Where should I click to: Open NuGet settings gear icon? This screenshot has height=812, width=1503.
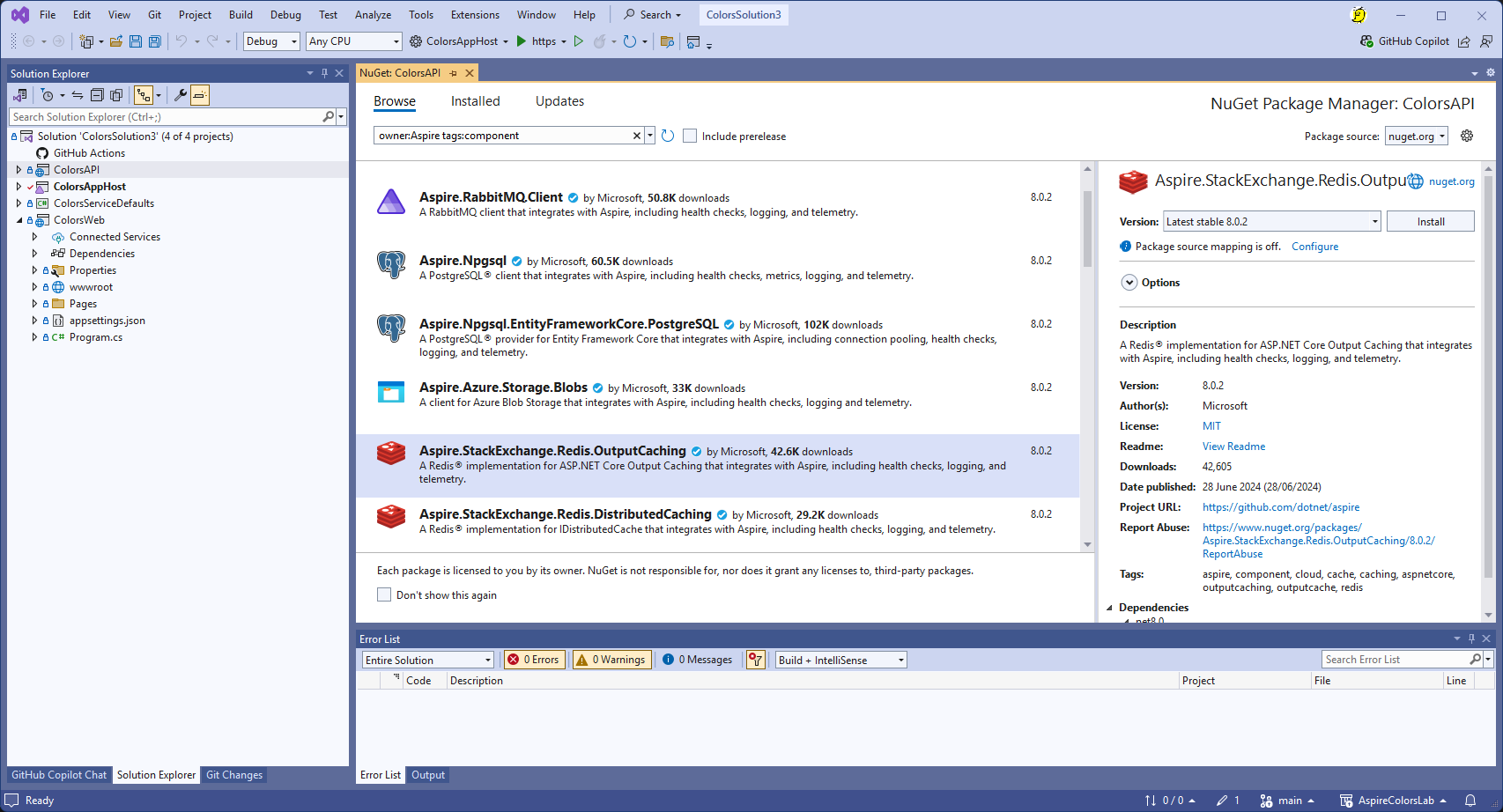point(1467,136)
